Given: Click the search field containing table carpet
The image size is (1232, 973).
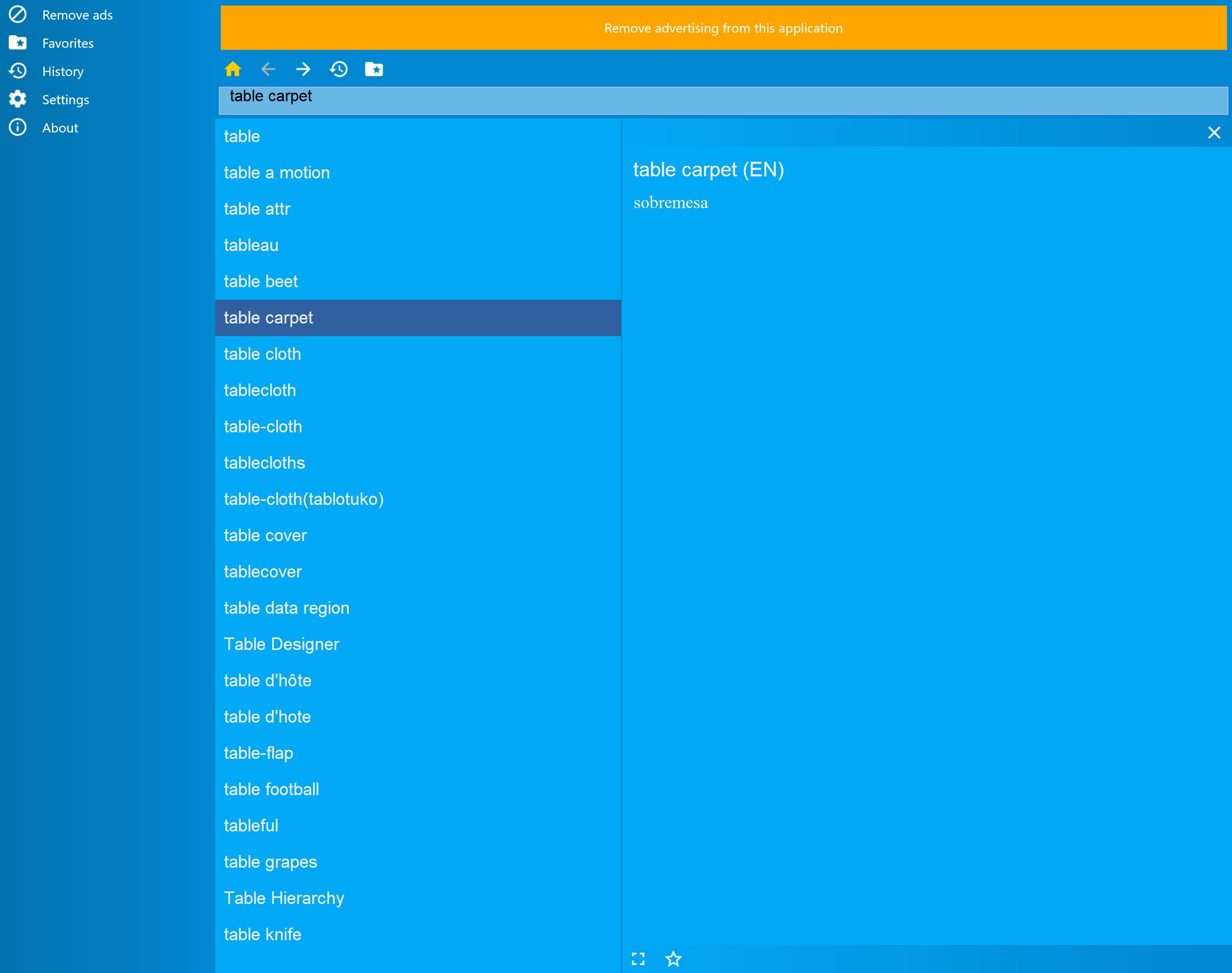Looking at the screenshot, I should click(x=723, y=100).
